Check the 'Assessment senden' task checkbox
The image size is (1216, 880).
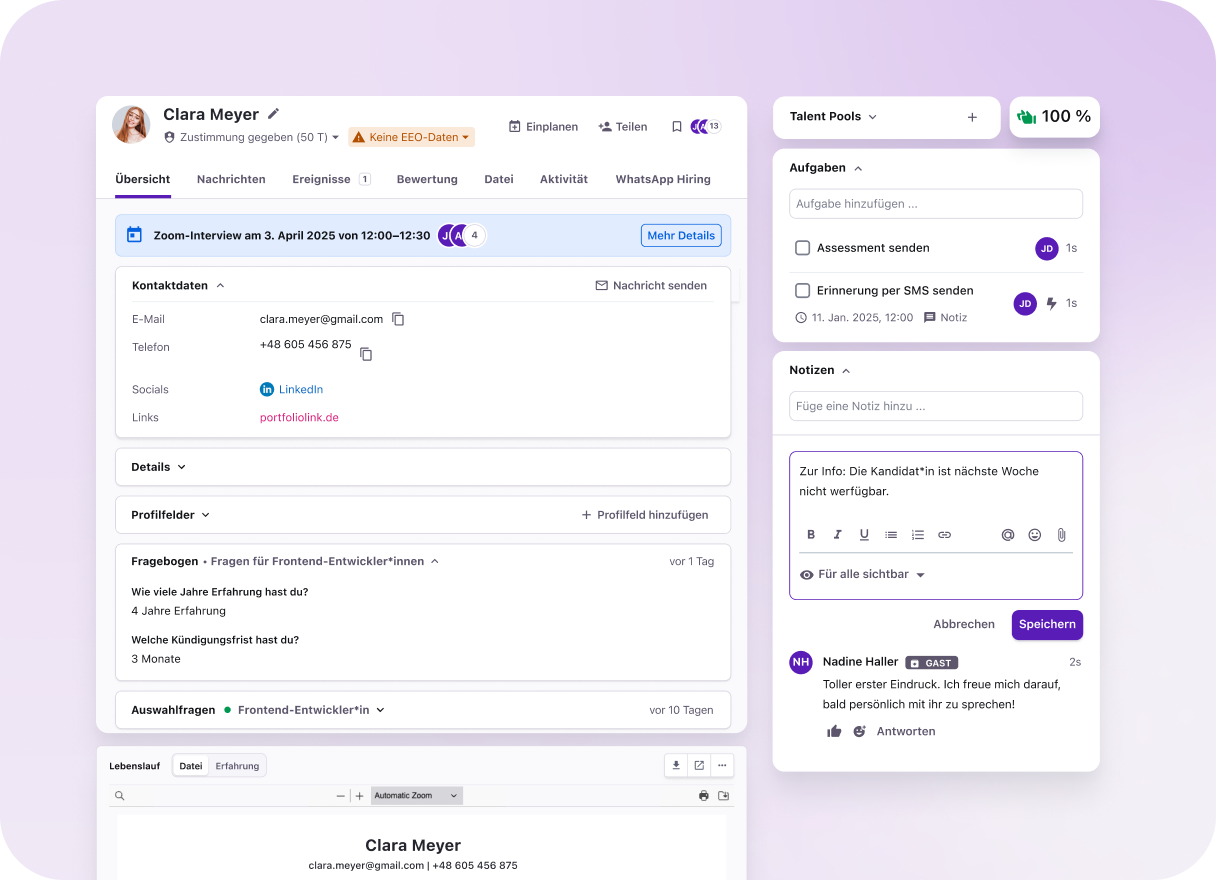coord(802,248)
